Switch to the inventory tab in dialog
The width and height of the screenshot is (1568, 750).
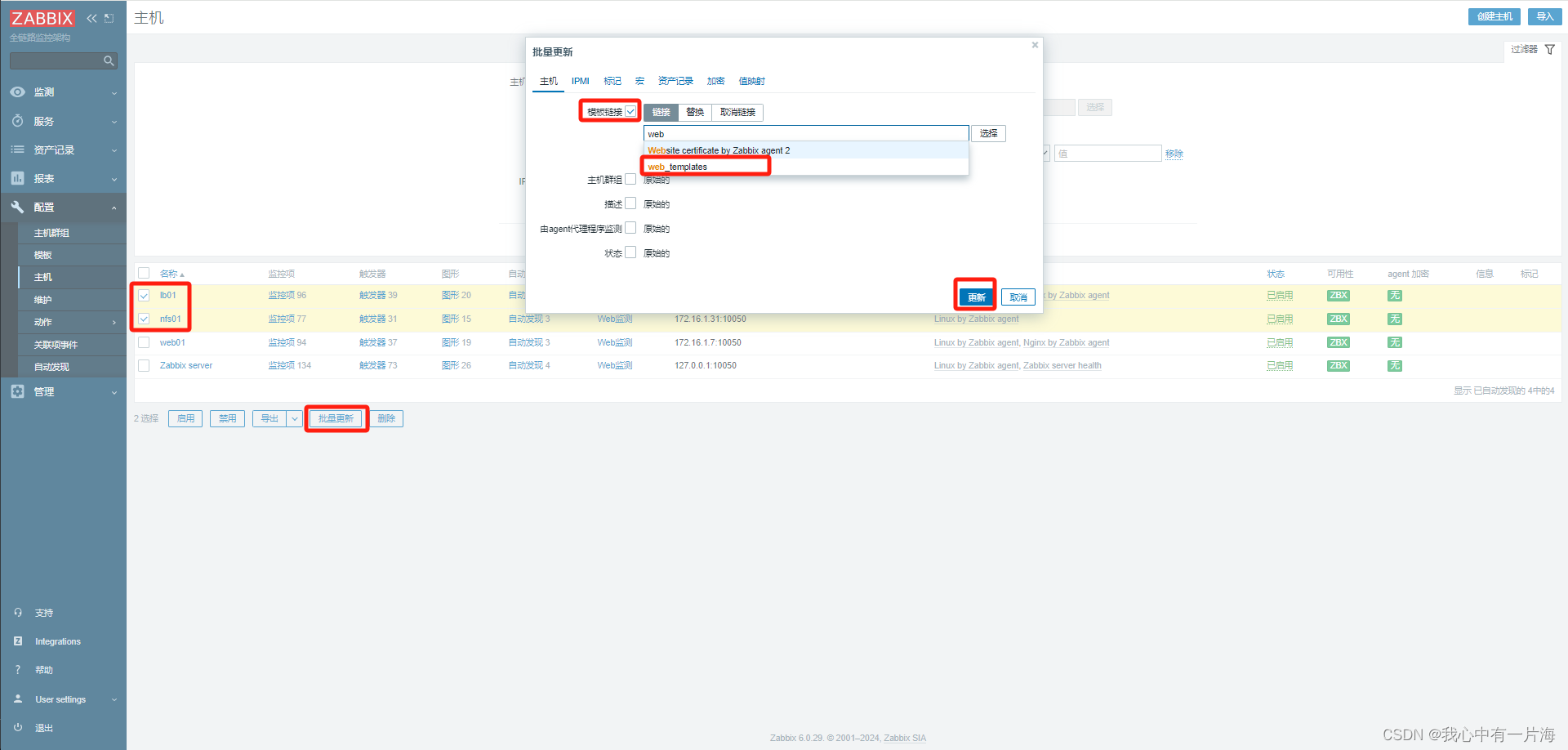point(675,81)
